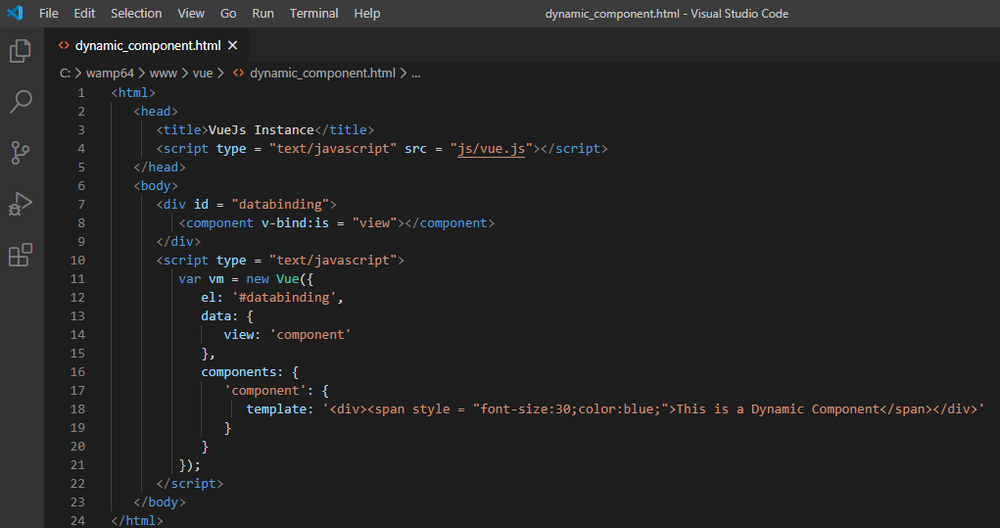The width and height of the screenshot is (1000, 528).
Task: Click the "text/javascript" string on line 4
Action: 333,149
